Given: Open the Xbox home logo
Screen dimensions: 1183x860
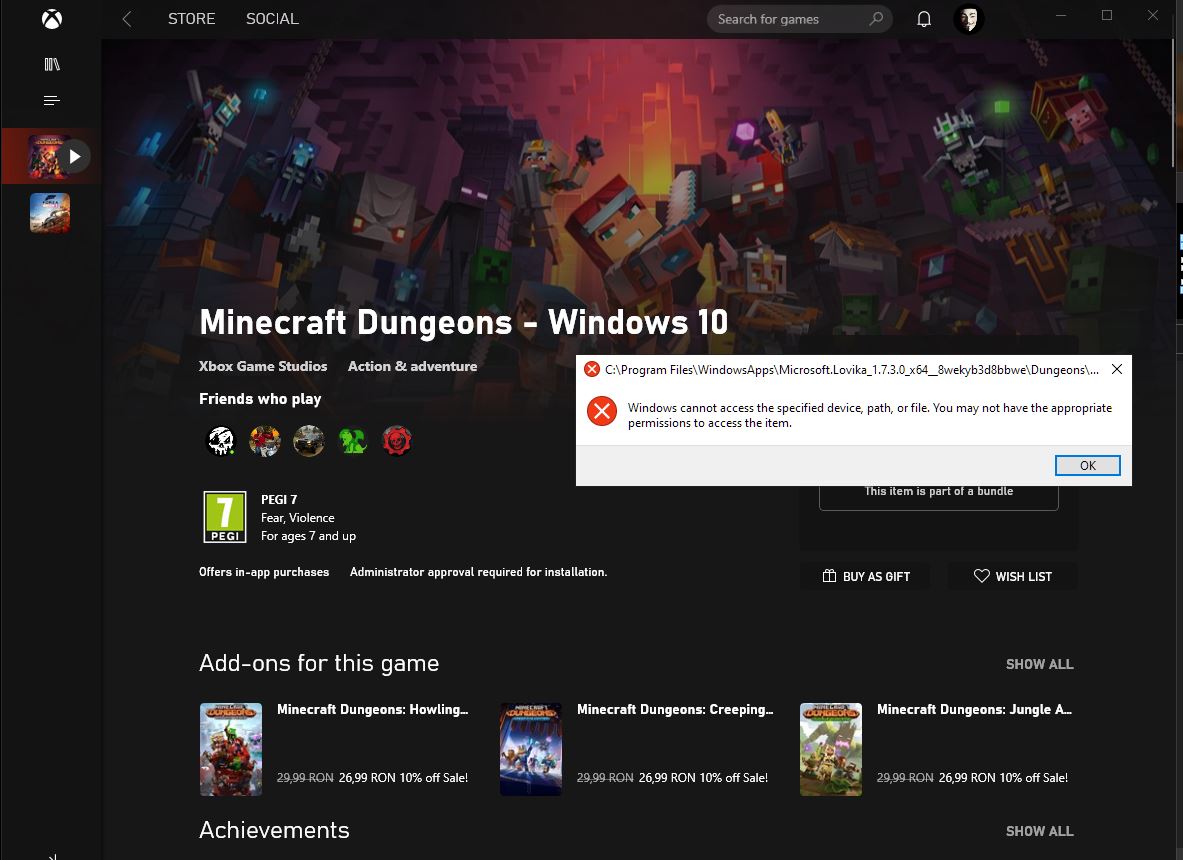Looking at the screenshot, I should pyautogui.click(x=51, y=19).
